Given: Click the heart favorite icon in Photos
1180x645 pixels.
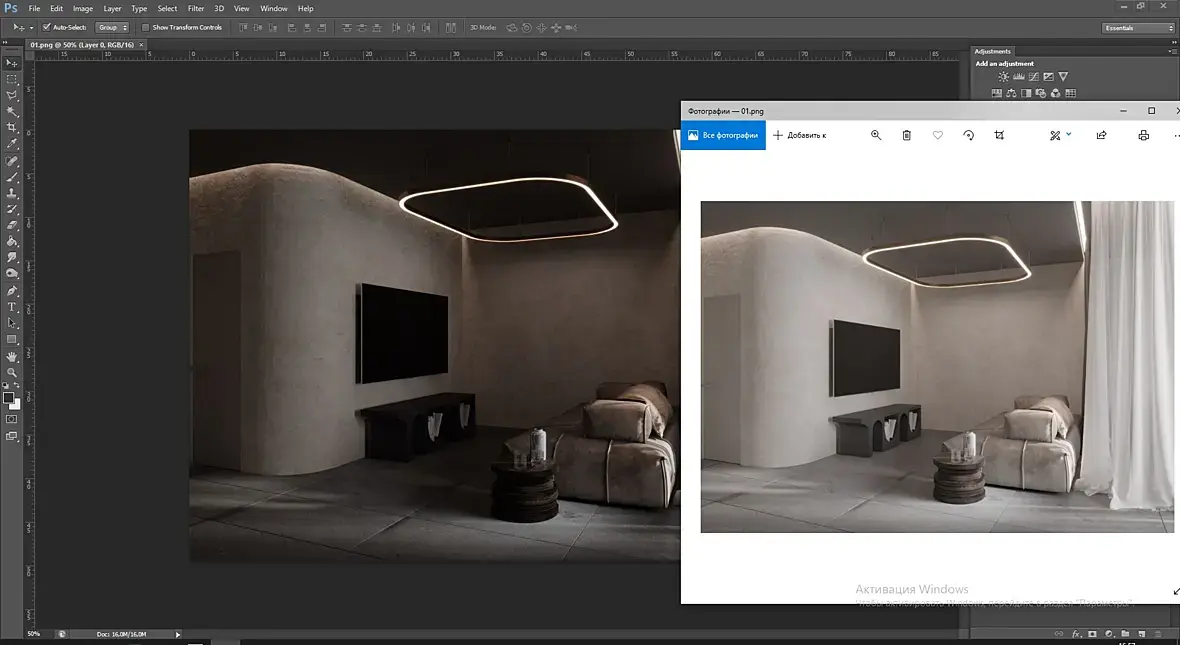Looking at the screenshot, I should click(x=937, y=135).
